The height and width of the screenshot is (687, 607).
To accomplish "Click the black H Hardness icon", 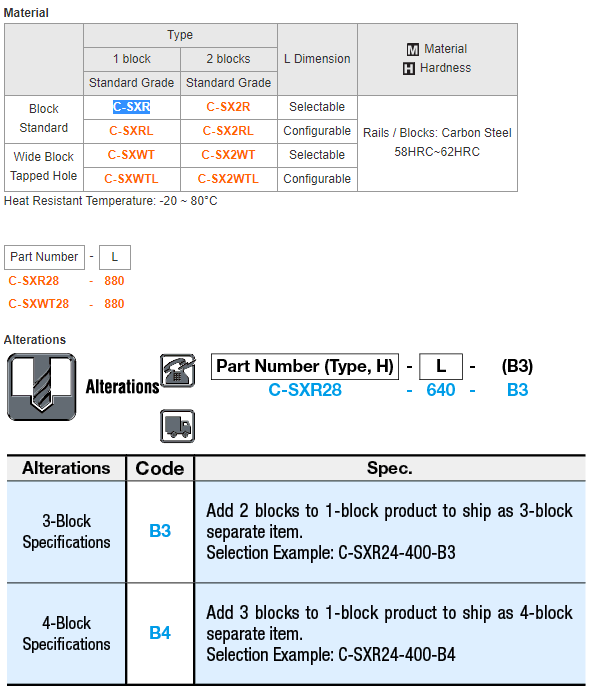I will pyautogui.click(x=409, y=69).
